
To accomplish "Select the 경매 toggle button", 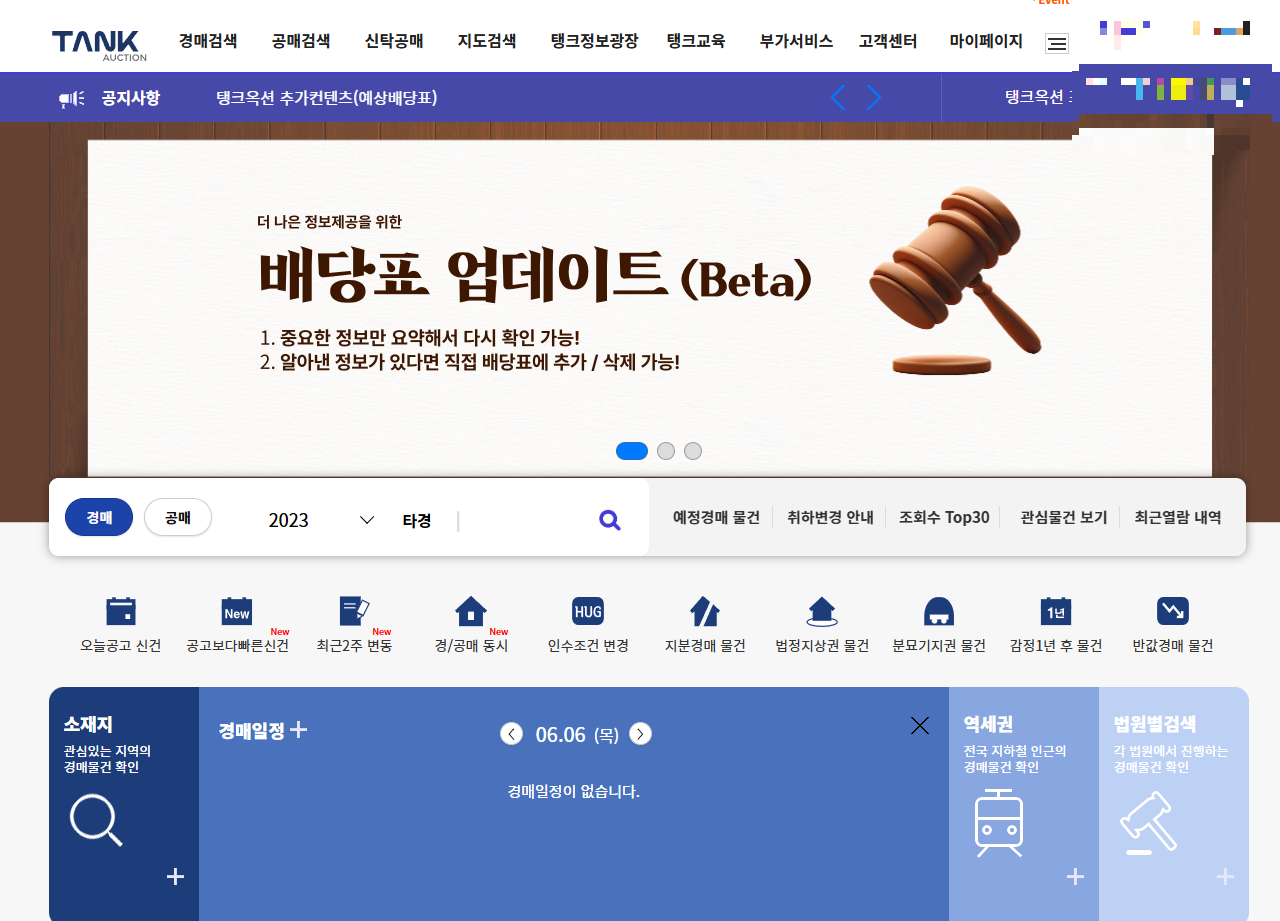I will [x=99, y=517].
